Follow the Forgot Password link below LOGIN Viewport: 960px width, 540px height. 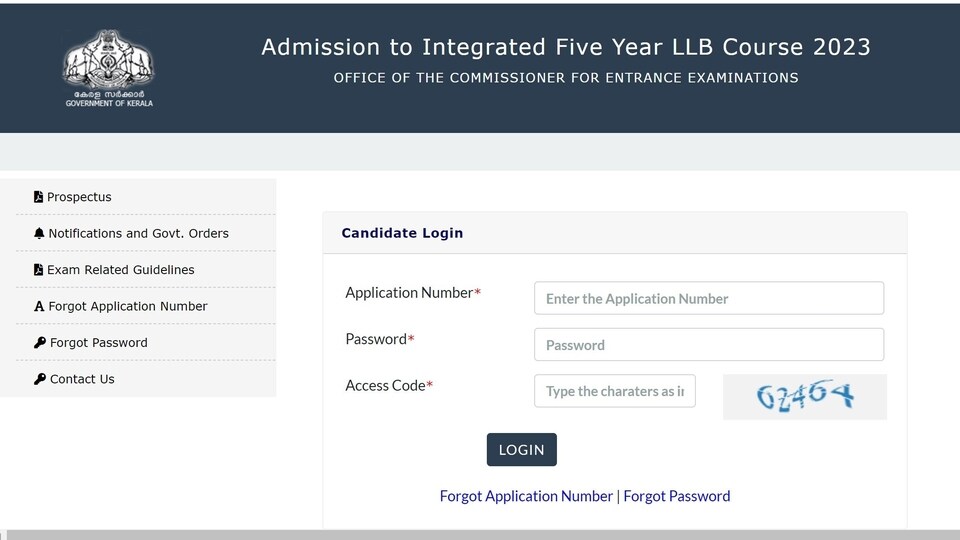(x=677, y=496)
